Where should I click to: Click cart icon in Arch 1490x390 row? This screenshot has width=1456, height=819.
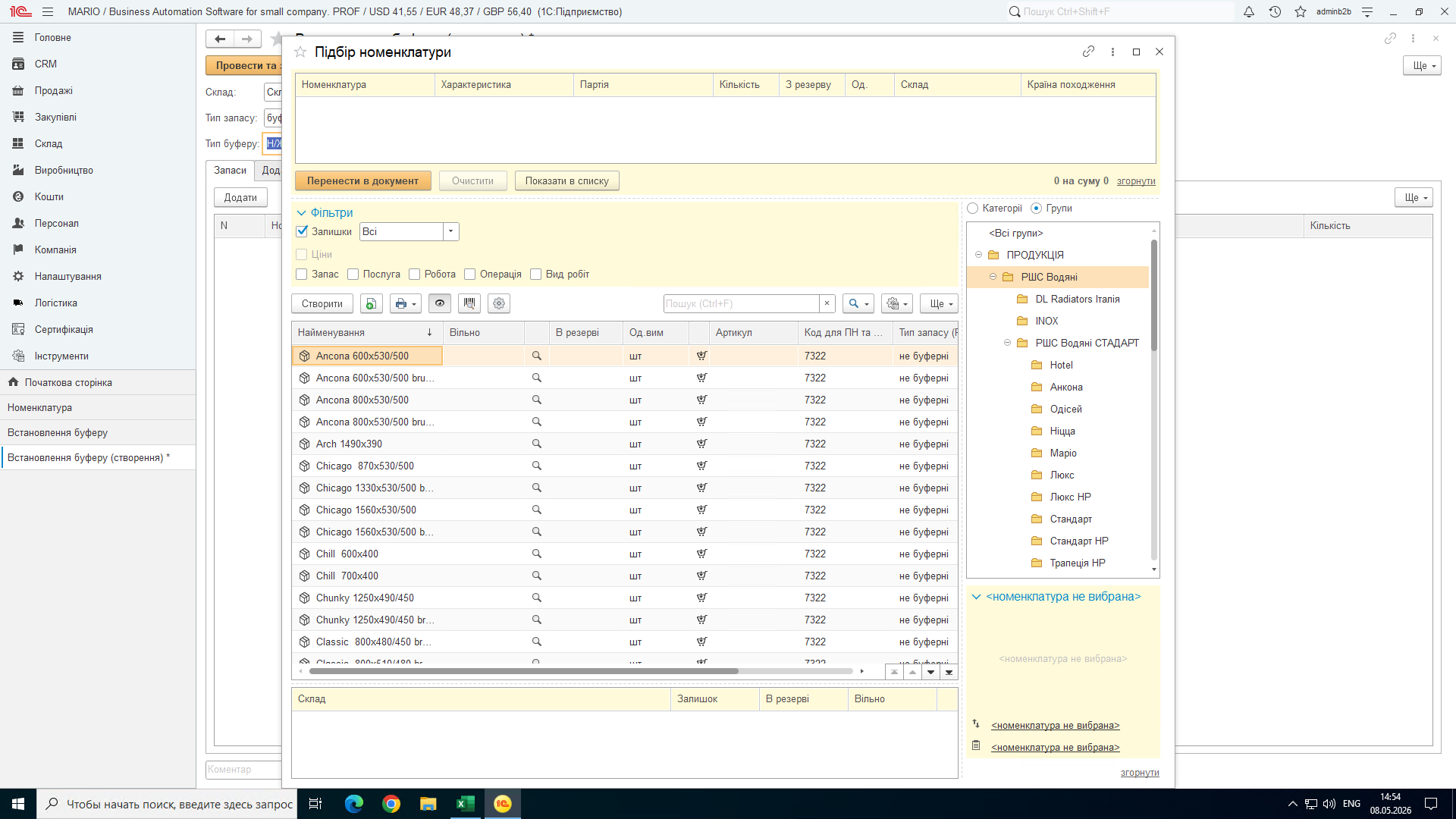tap(701, 444)
